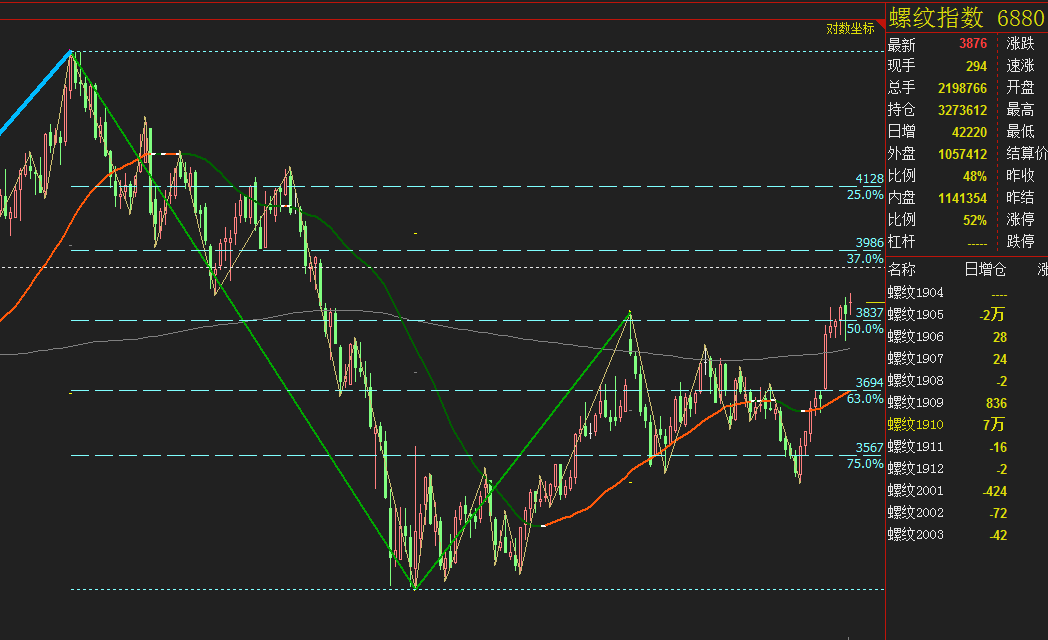Click the inner-volume ratio value 52%
The width and height of the screenshot is (1048, 640).
pos(974,220)
